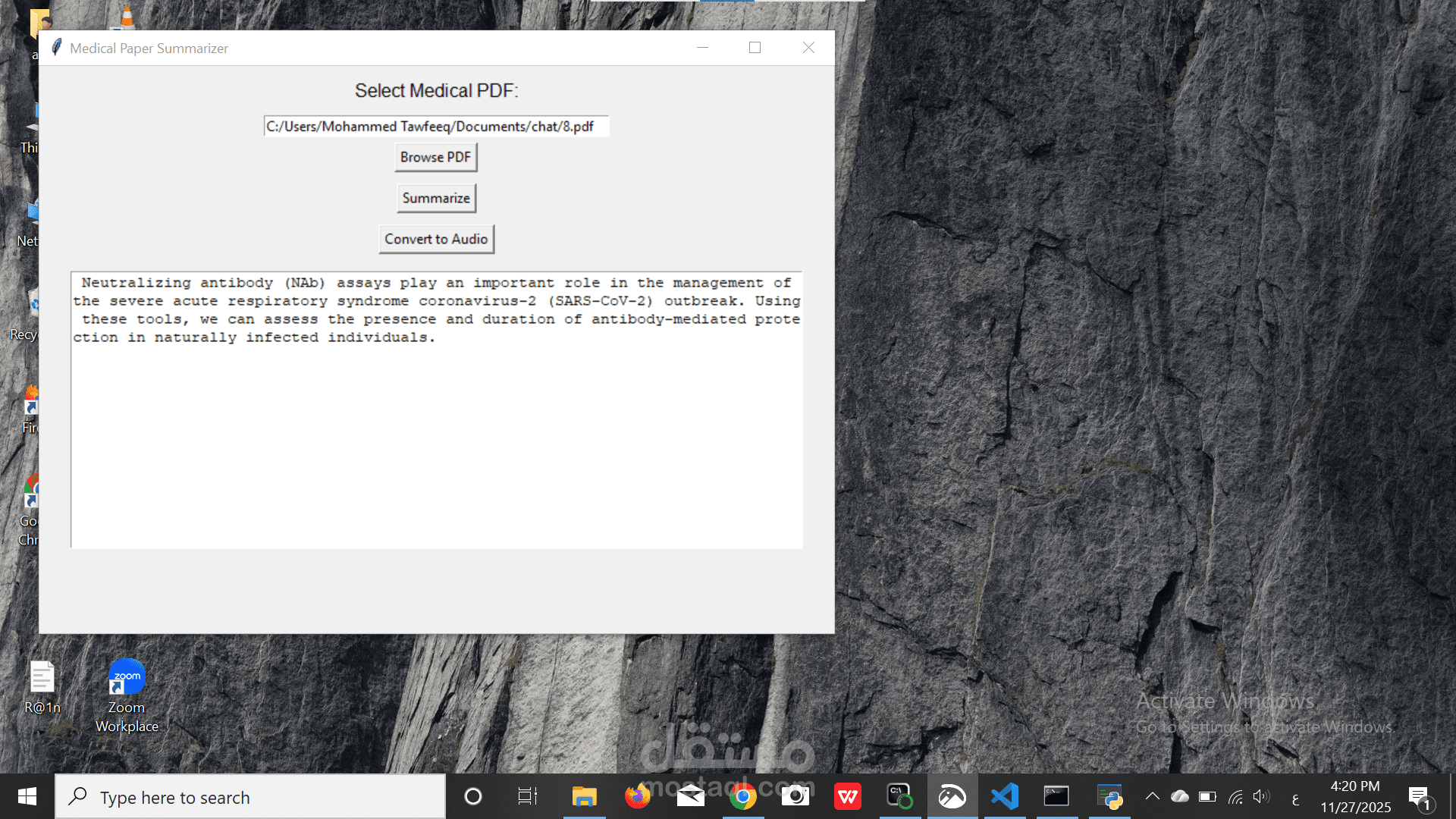Image resolution: width=1456 pixels, height=819 pixels.
Task: Click the input language indicator
Action: coord(1295,798)
